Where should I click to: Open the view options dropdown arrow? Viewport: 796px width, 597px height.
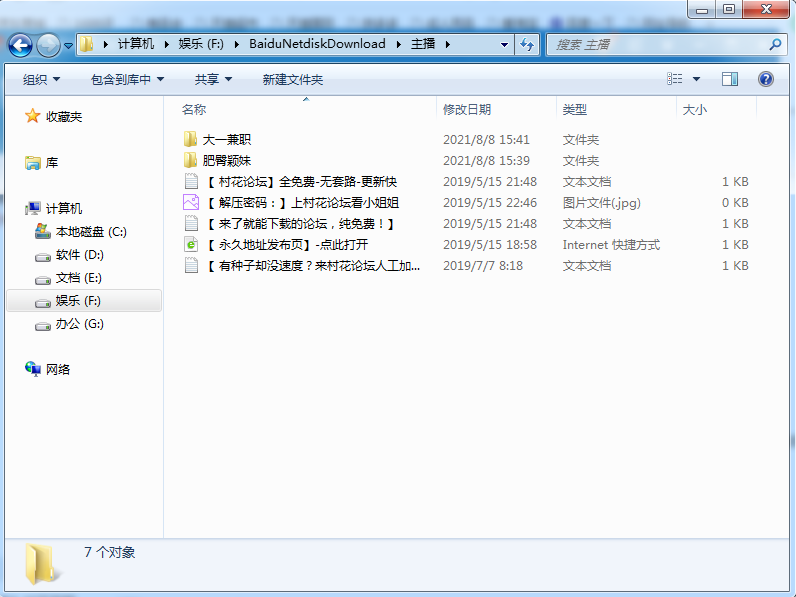coord(697,79)
